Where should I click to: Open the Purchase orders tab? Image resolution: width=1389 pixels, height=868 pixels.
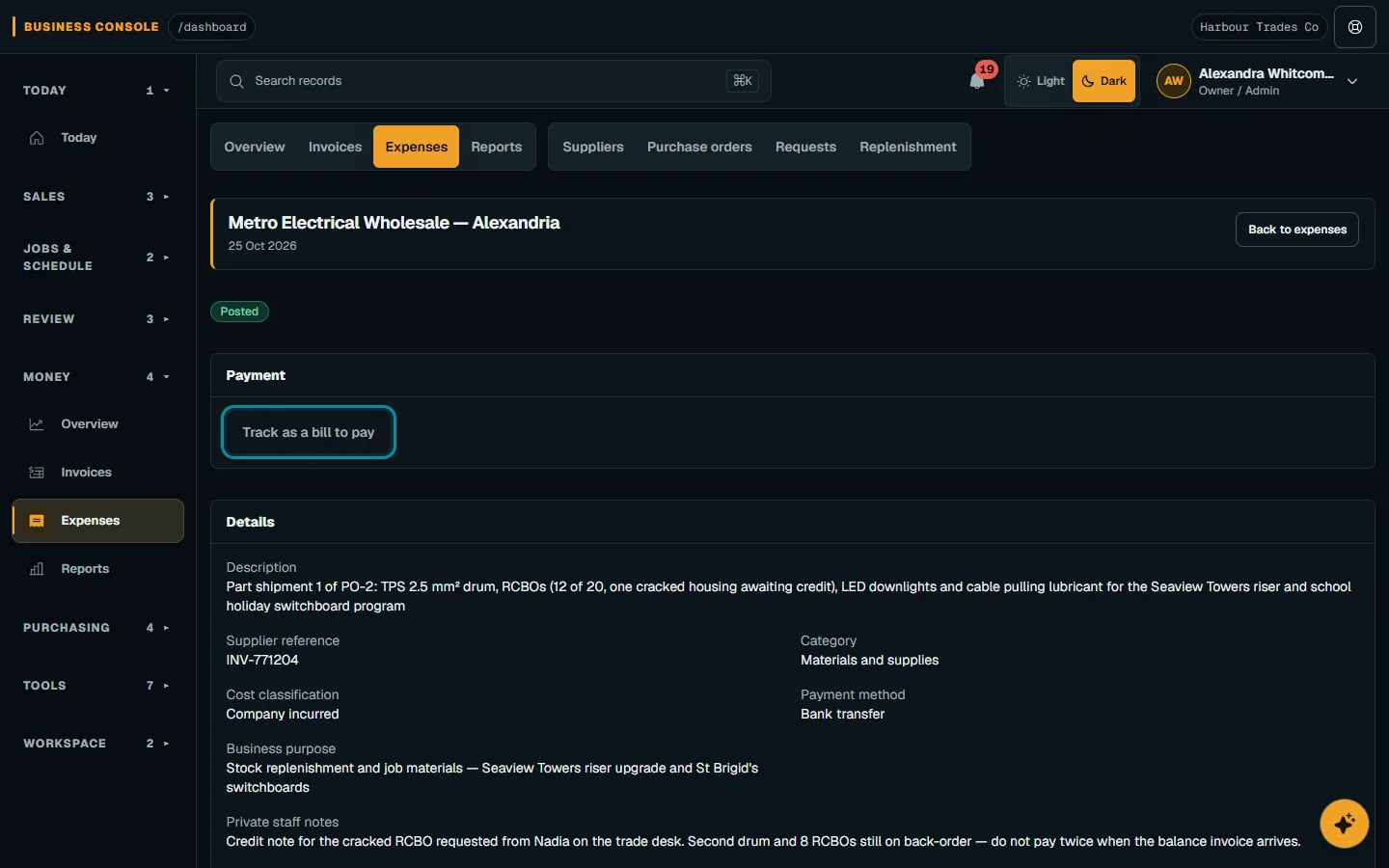coord(699,147)
